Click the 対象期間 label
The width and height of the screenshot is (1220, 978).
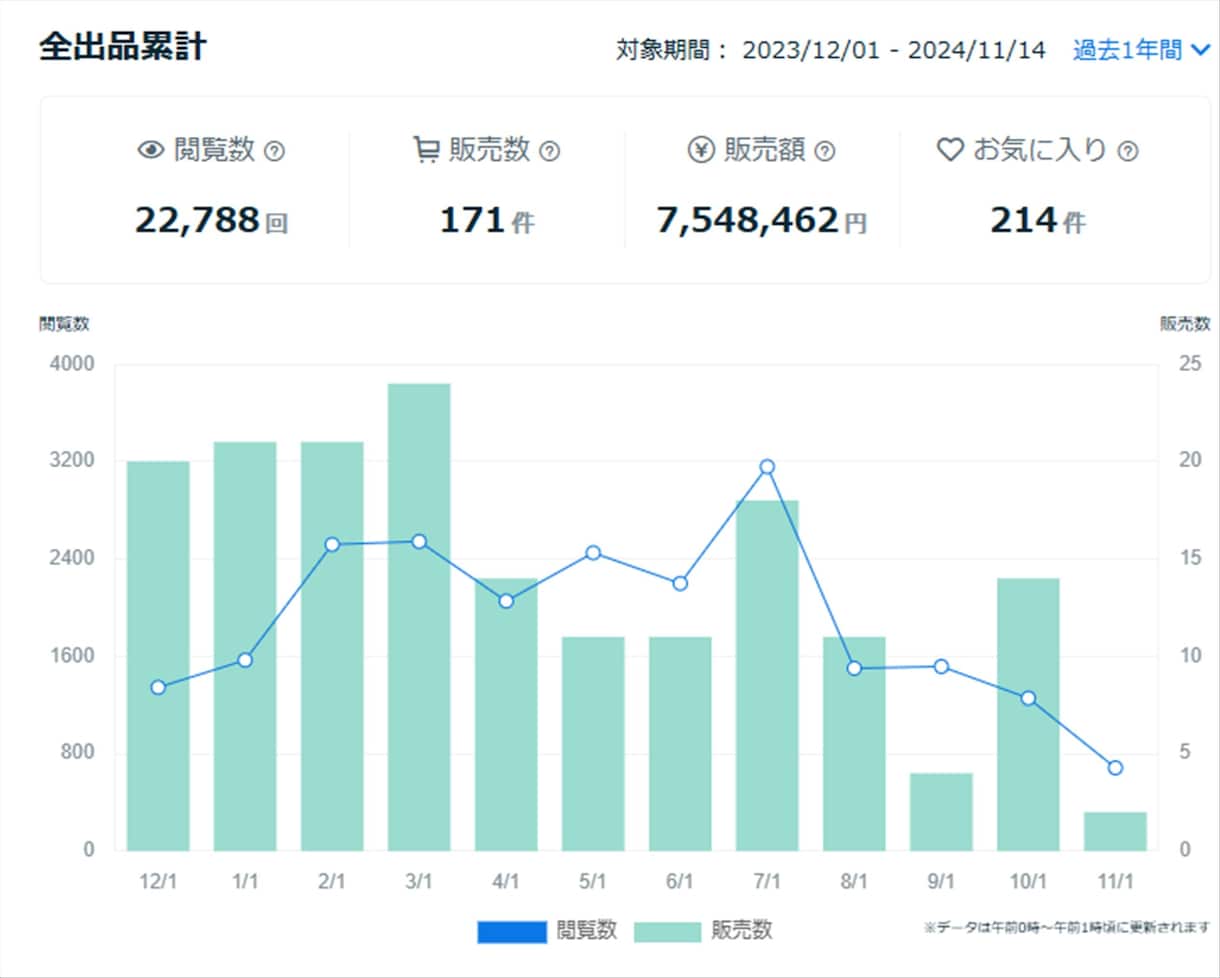pos(673,51)
